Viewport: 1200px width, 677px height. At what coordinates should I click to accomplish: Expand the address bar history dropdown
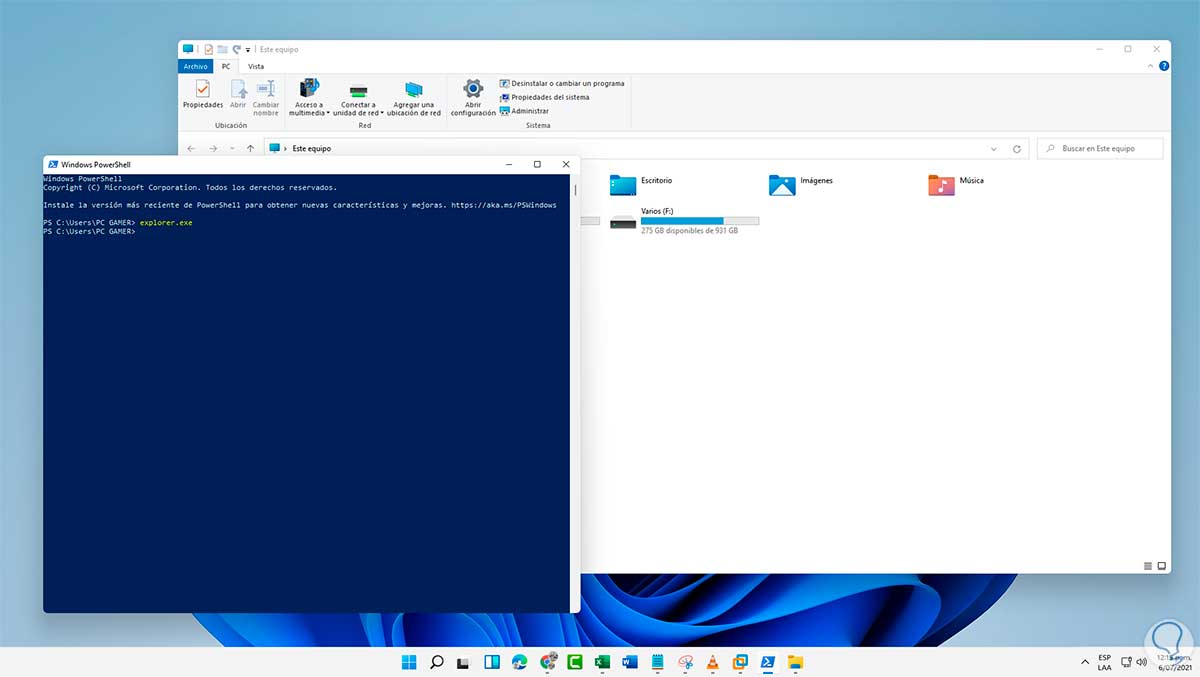pos(993,148)
